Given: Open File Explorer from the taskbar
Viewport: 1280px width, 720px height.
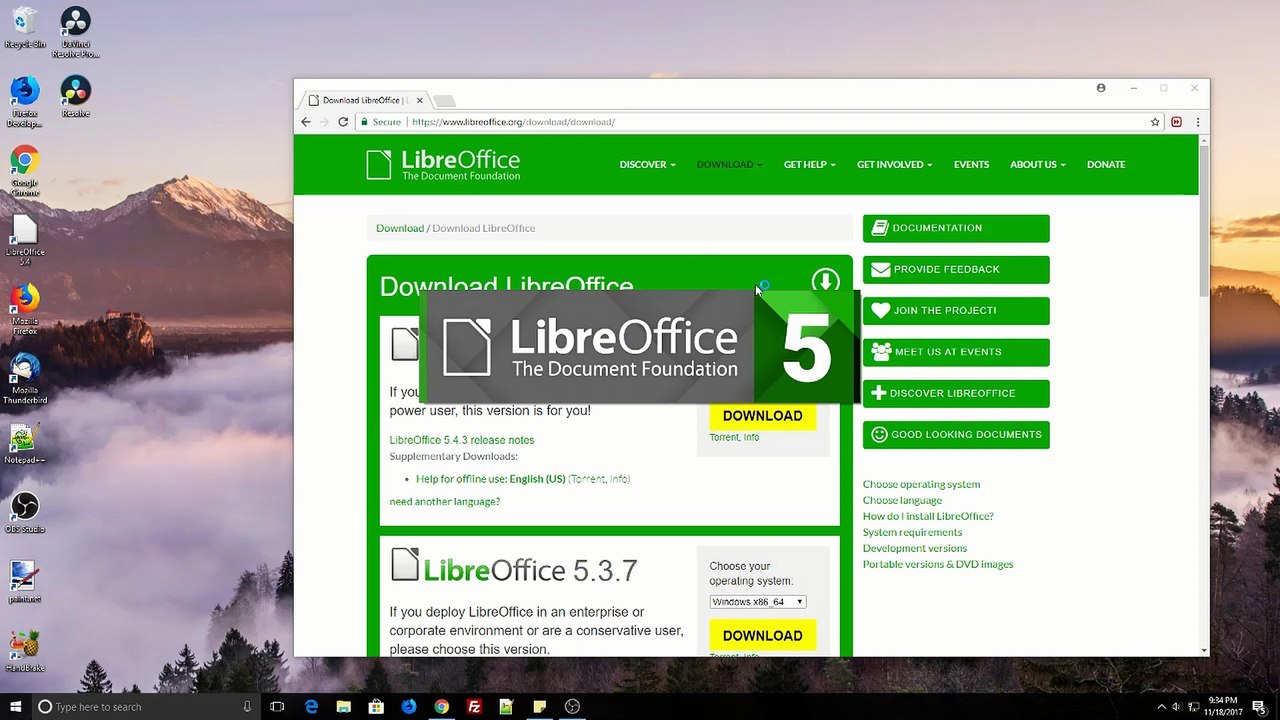Looking at the screenshot, I should (343, 707).
